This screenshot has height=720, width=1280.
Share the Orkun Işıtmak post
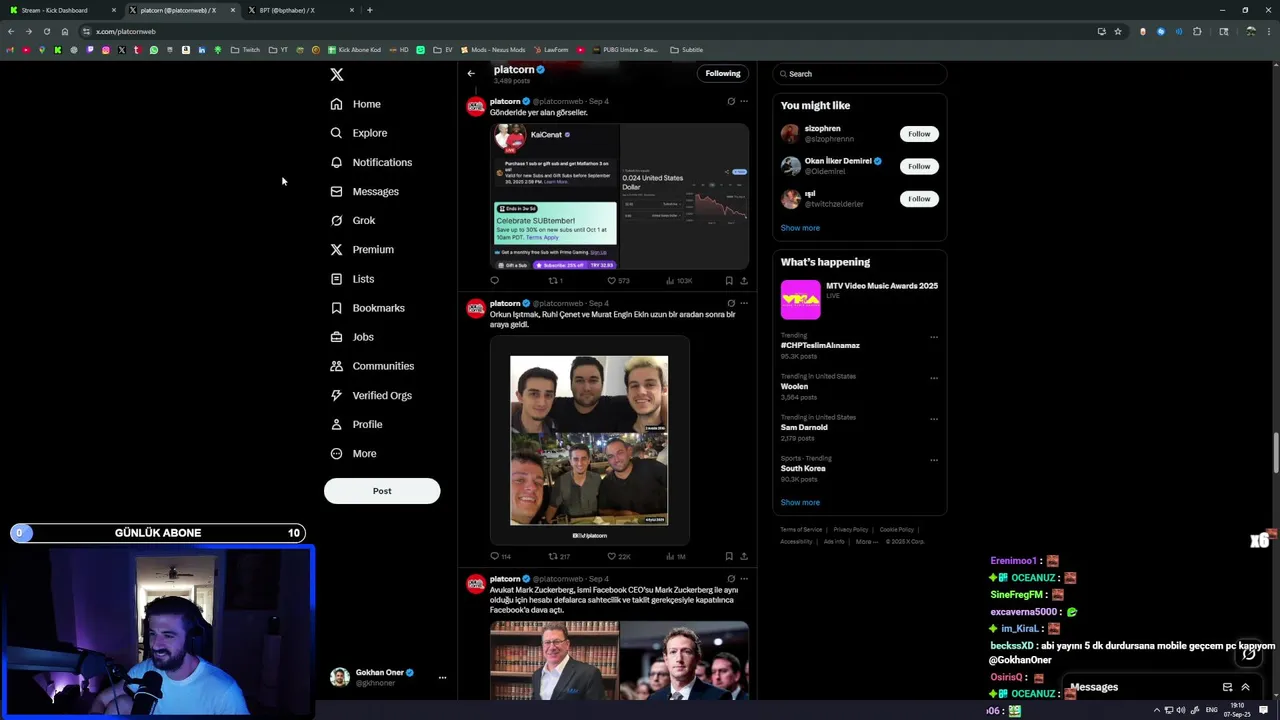[x=744, y=556]
